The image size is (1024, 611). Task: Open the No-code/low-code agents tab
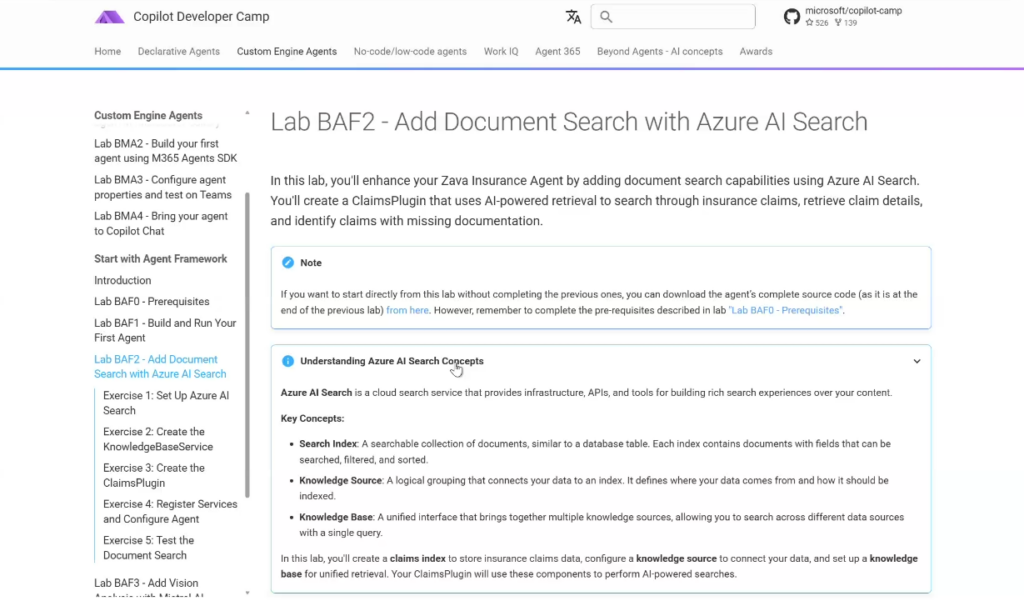click(410, 52)
